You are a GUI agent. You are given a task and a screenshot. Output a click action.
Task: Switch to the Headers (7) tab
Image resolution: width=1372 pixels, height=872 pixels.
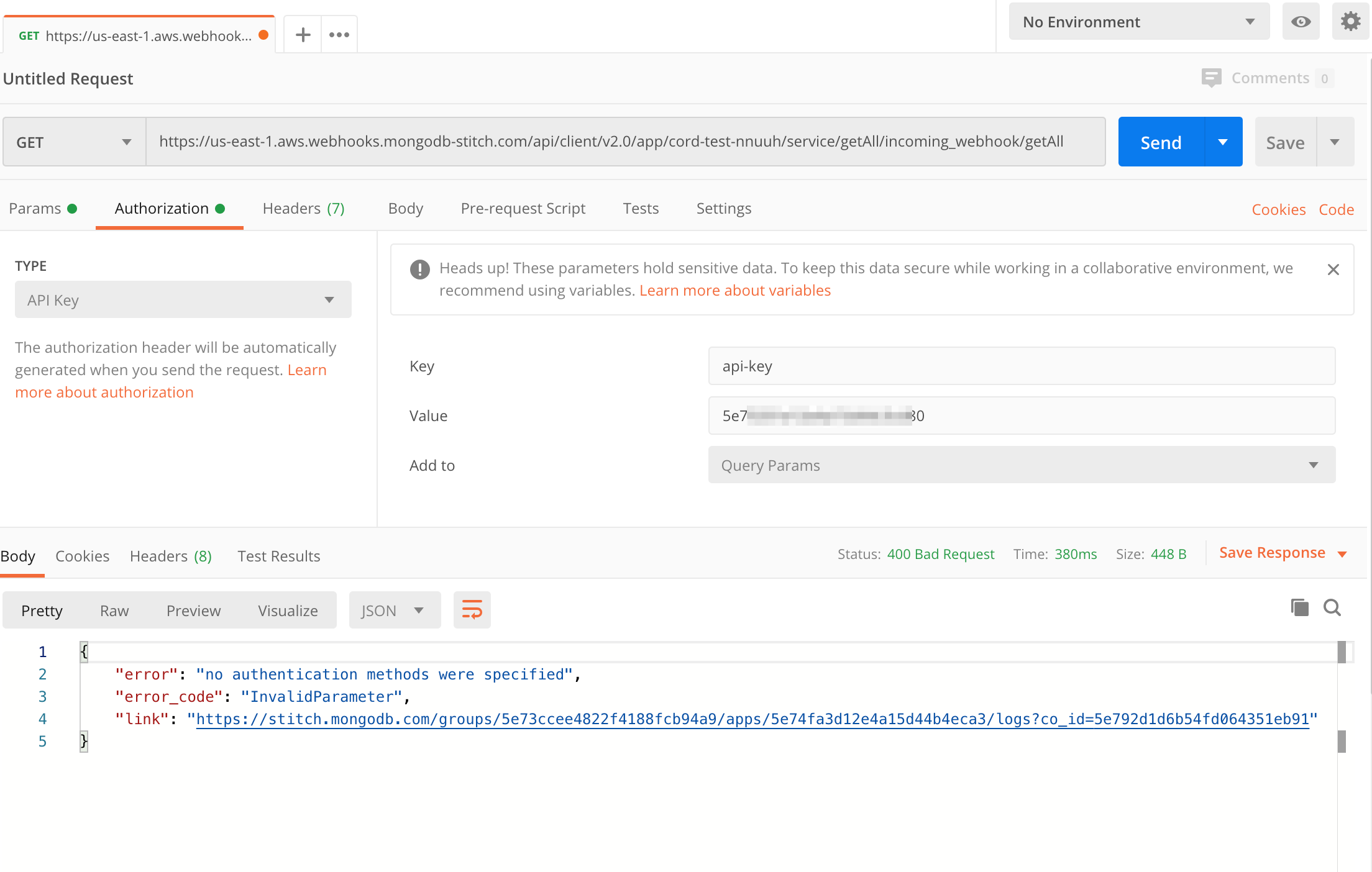coord(303,209)
